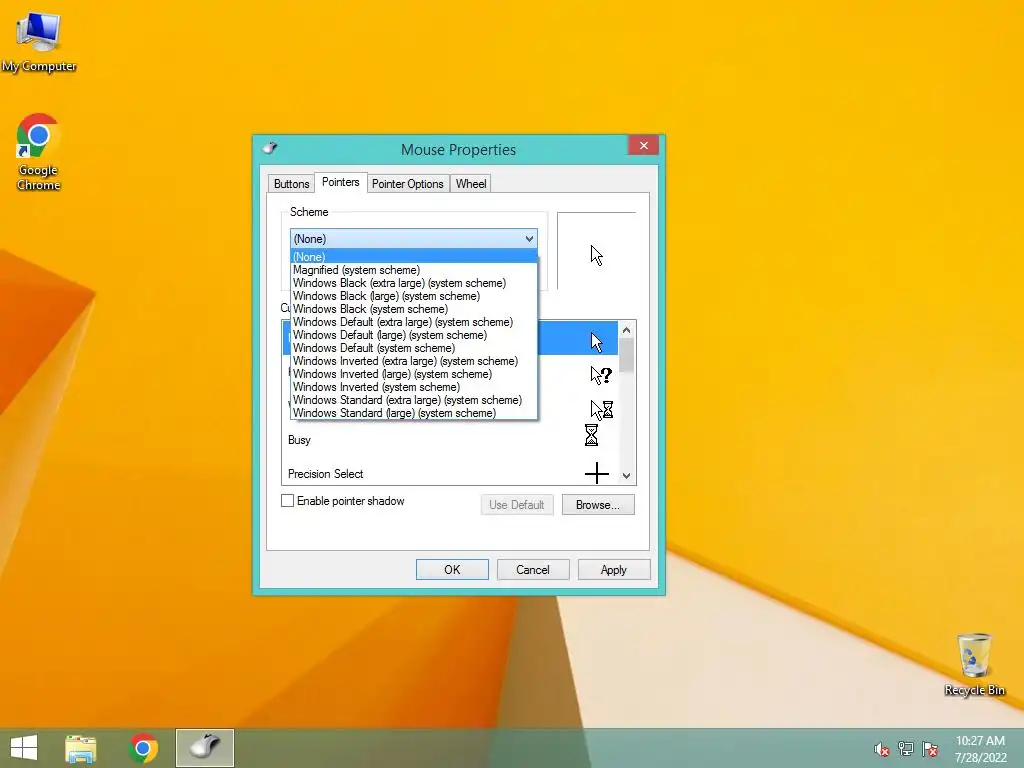This screenshot has width=1024, height=768.
Task: Open the Pointer Options tab
Action: [x=408, y=184]
